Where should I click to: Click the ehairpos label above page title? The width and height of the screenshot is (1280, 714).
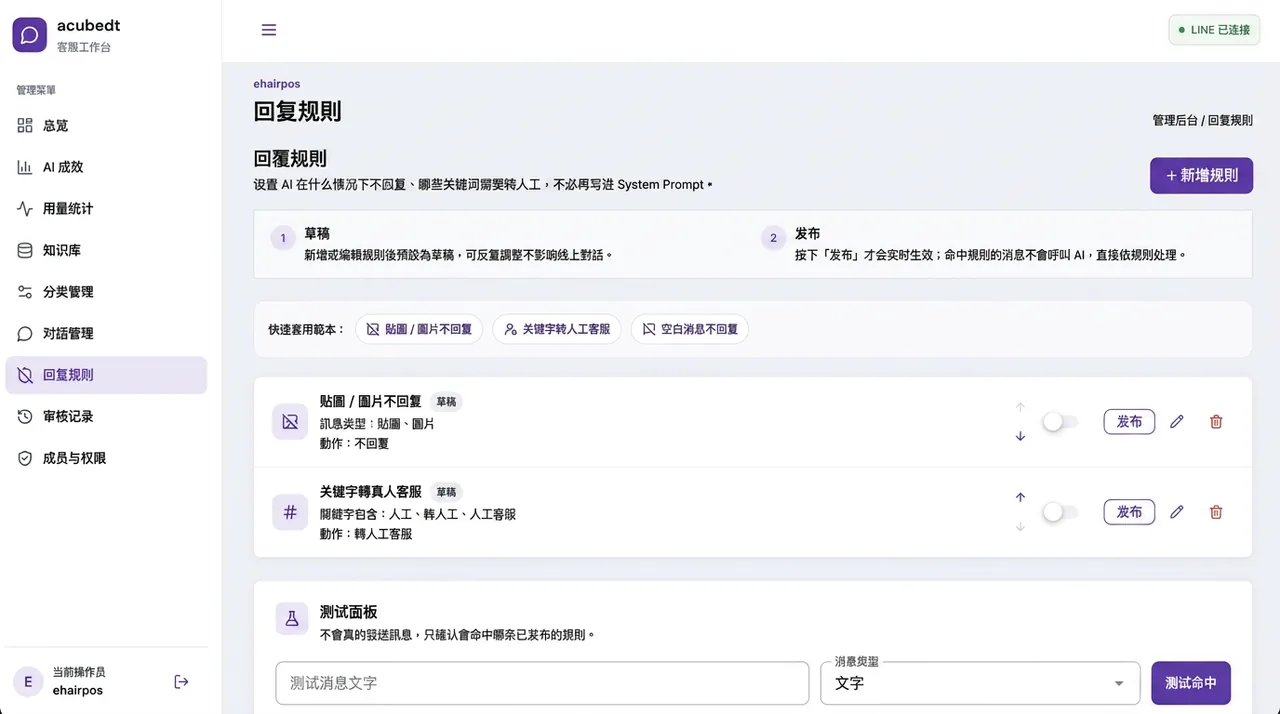point(277,84)
